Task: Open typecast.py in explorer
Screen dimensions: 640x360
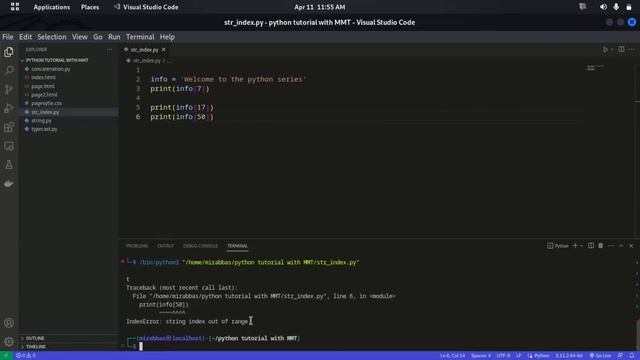Action: click(44, 129)
